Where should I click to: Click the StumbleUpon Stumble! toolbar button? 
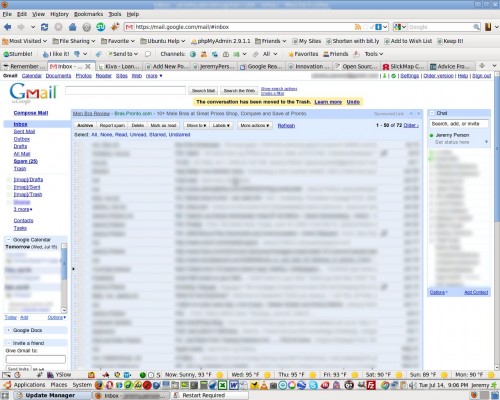[18, 54]
